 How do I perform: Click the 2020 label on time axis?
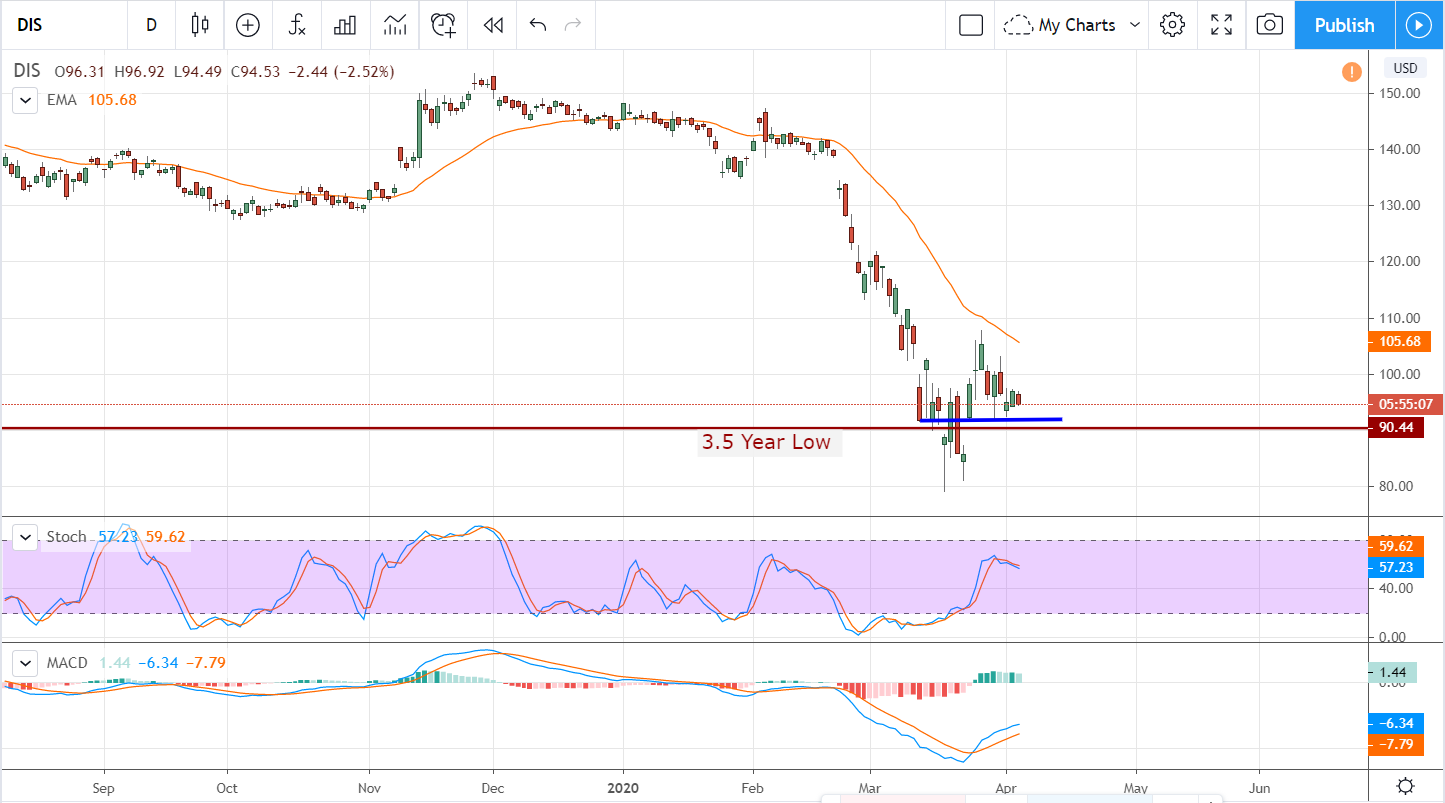coord(623,787)
